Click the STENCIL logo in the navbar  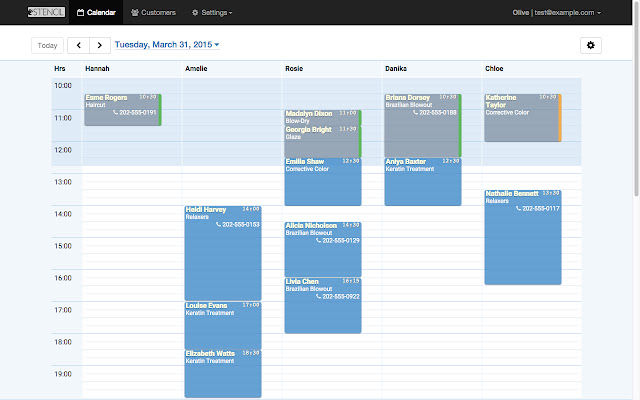pyautogui.click(x=46, y=12)
